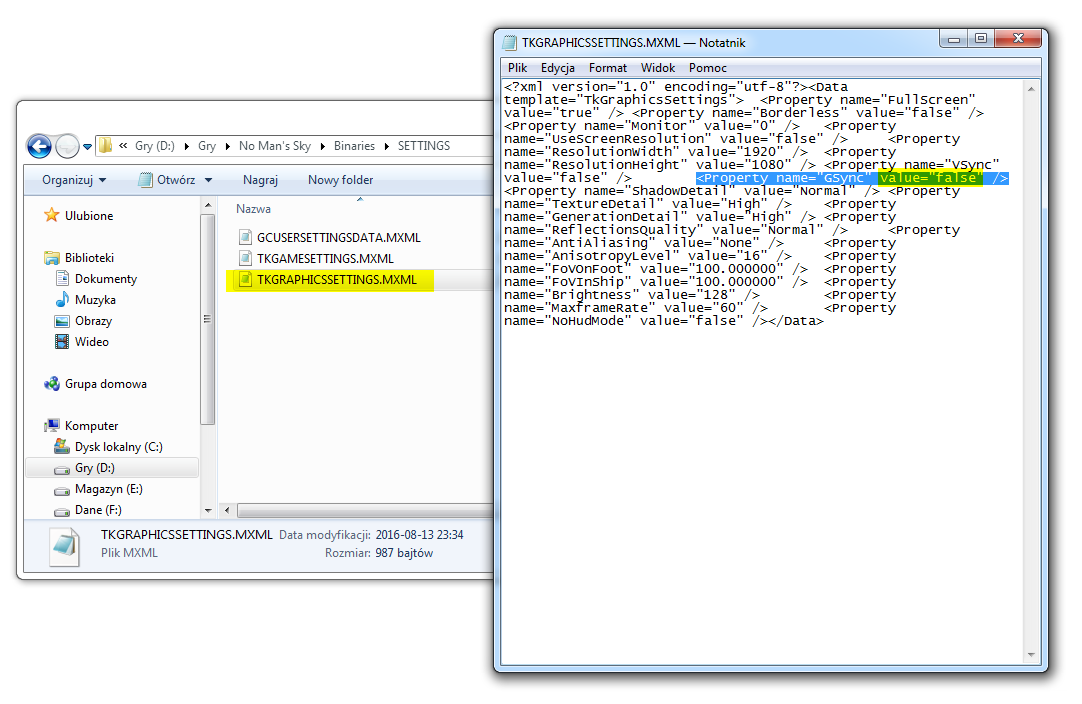This screenshot has width=1082, height=704.
Task: Click the Dokumenty document icon
Action: click(x=62, y=279)
